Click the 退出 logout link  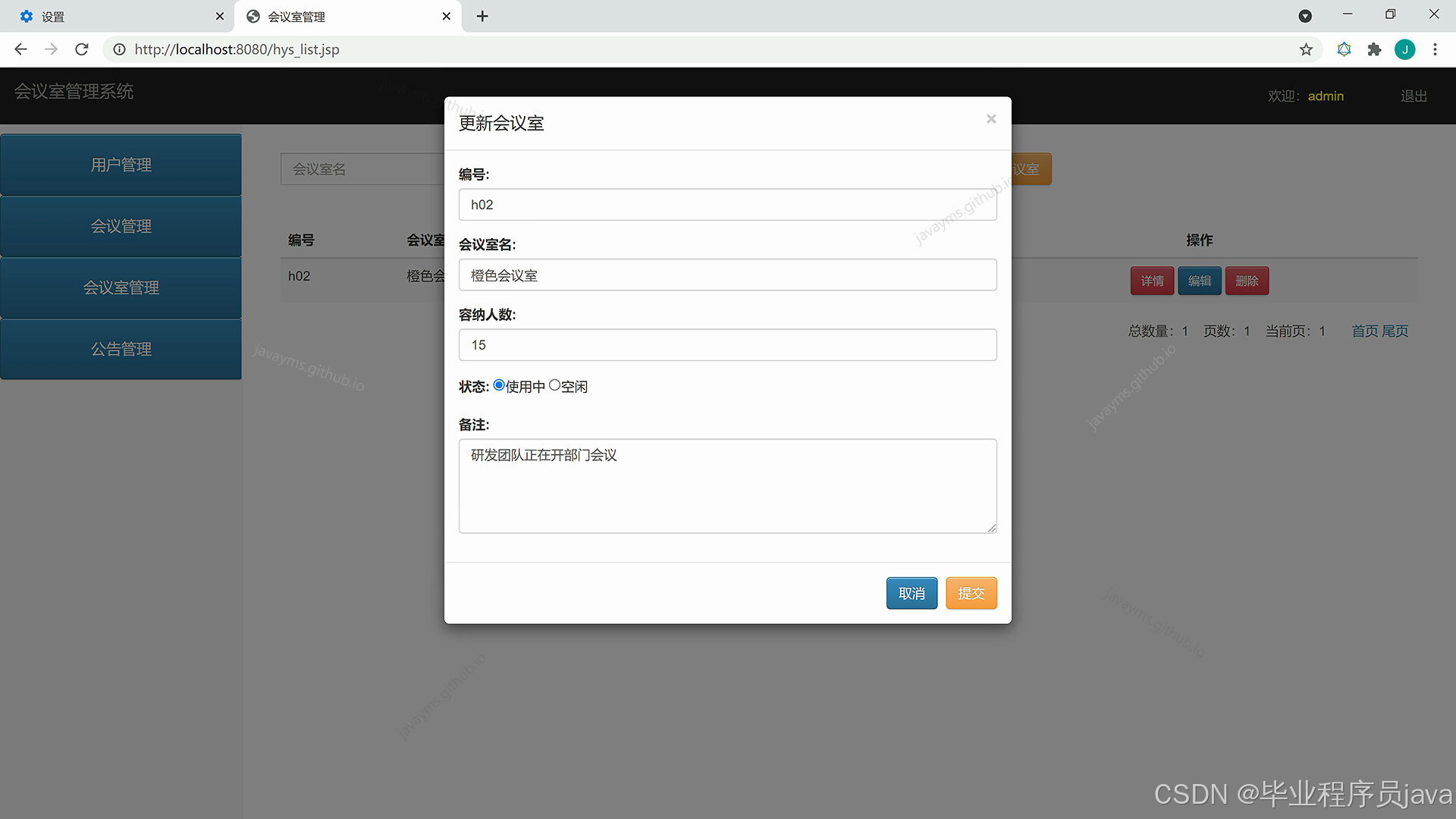pyautogui.click(x=1414, y=96)
